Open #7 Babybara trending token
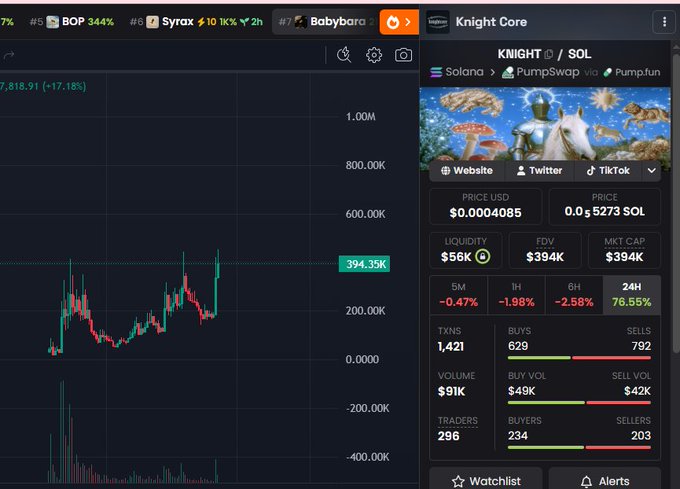 click(x=325, y=22)
